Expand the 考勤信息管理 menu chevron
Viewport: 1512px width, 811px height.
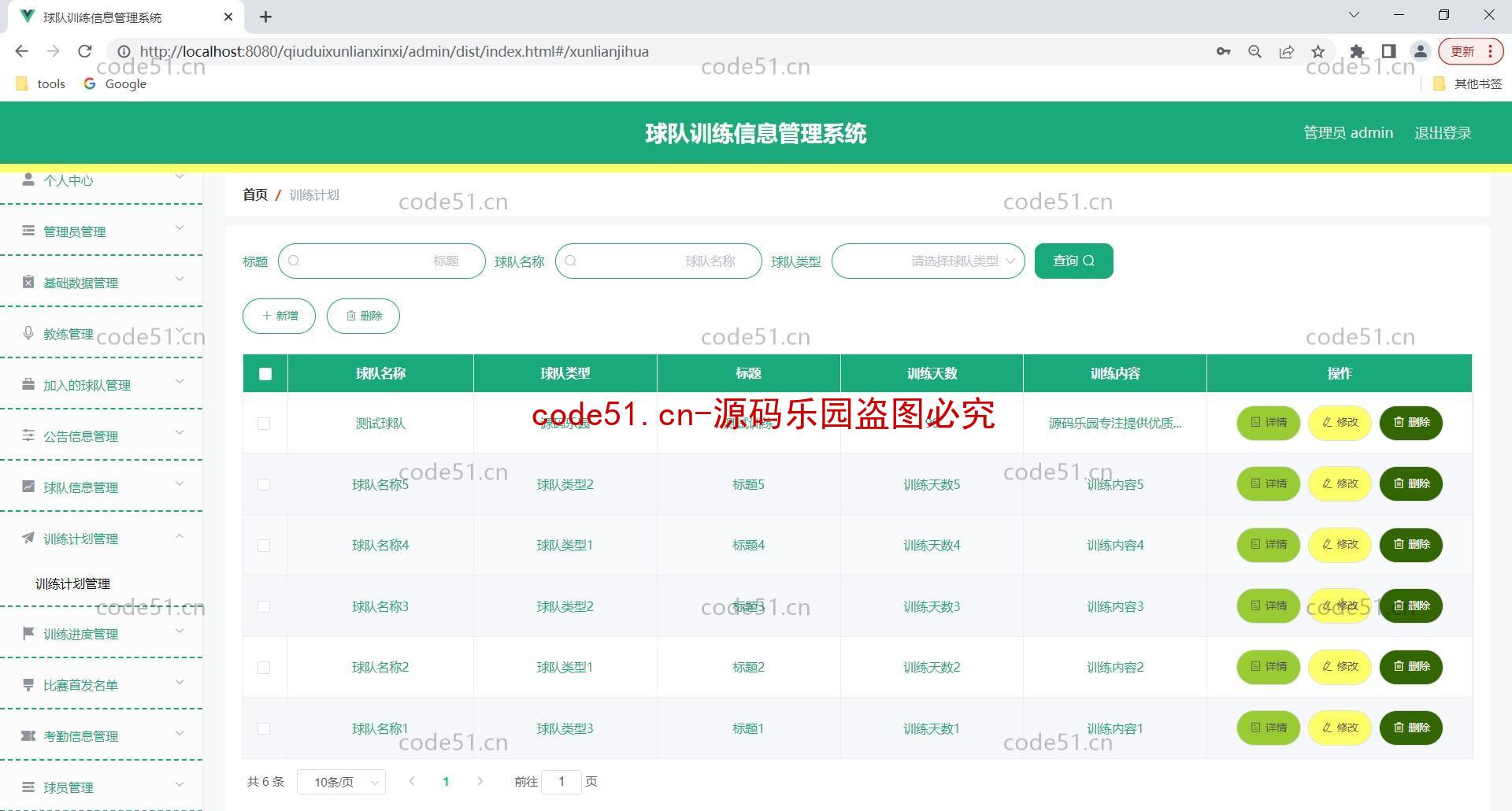(180, 733)
